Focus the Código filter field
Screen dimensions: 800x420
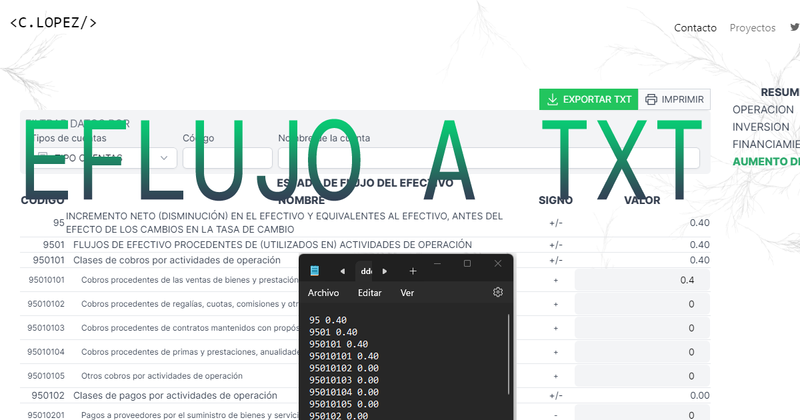(227, 158)
